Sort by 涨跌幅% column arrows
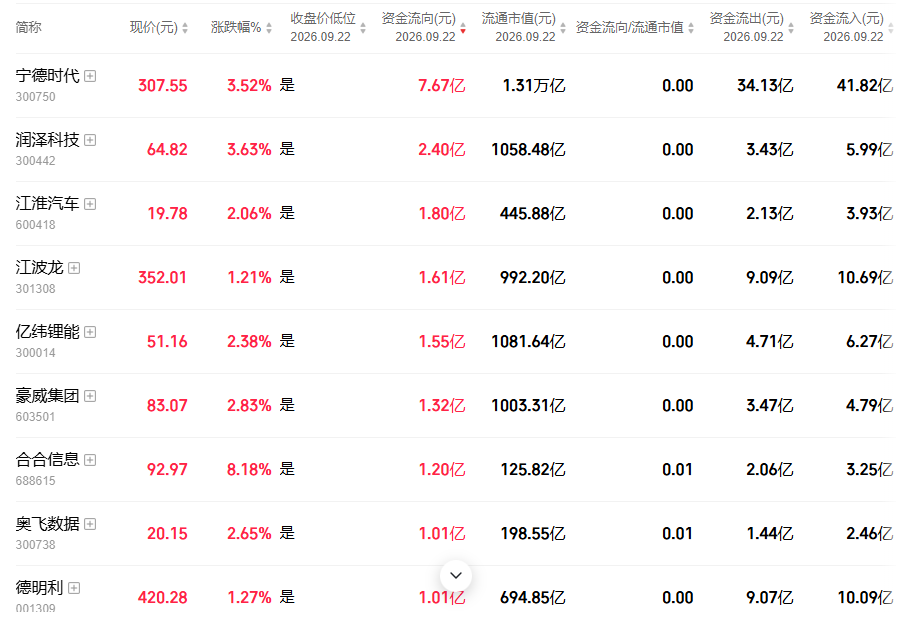The height and width of the screenshot is (619, 909). pyautogui.click(x=269, y=28)
